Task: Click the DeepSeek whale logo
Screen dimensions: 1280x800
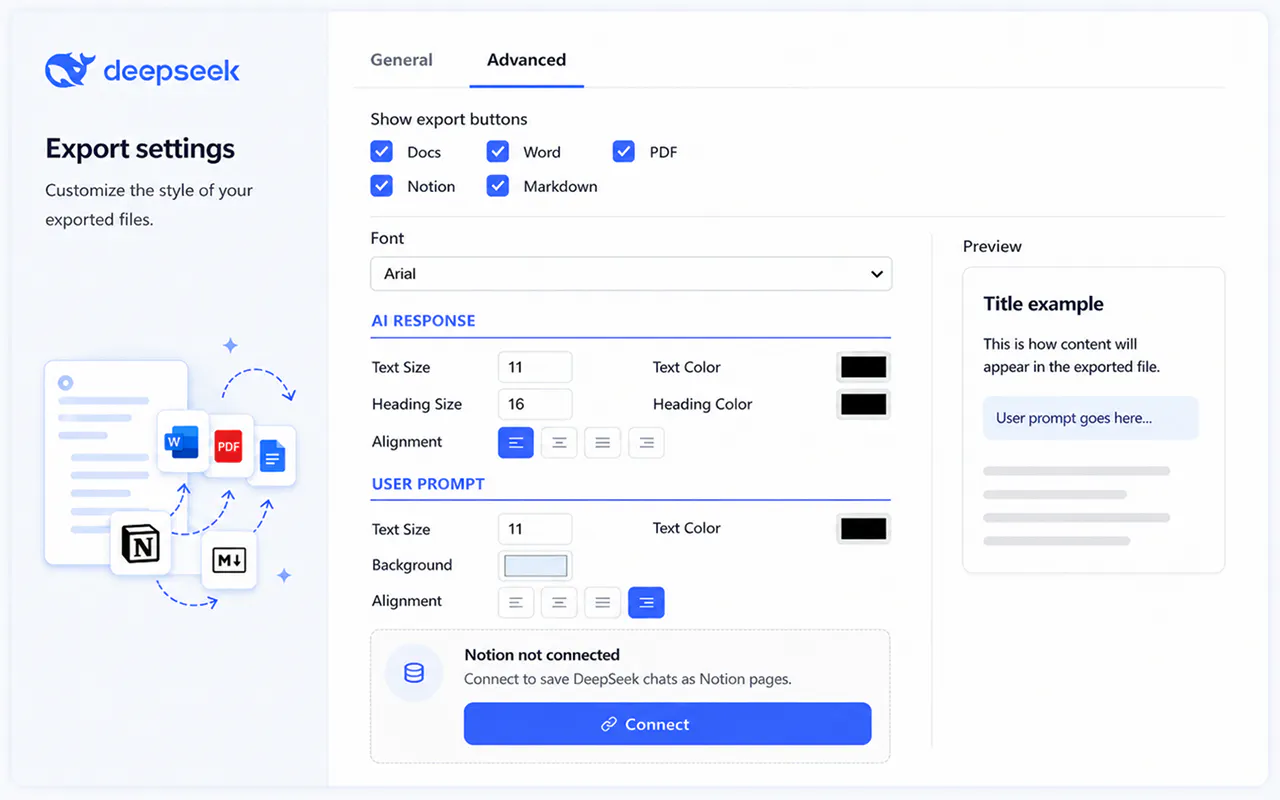Action: 70,70
